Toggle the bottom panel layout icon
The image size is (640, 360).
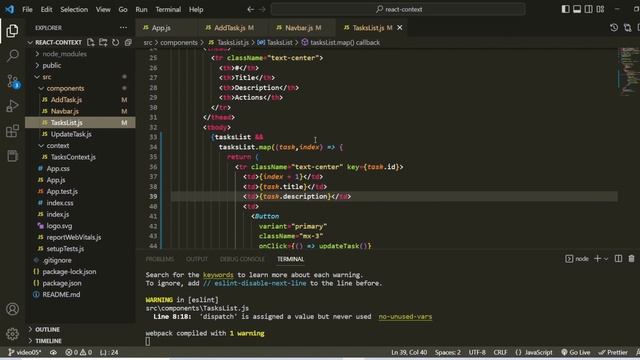[577, 9]
